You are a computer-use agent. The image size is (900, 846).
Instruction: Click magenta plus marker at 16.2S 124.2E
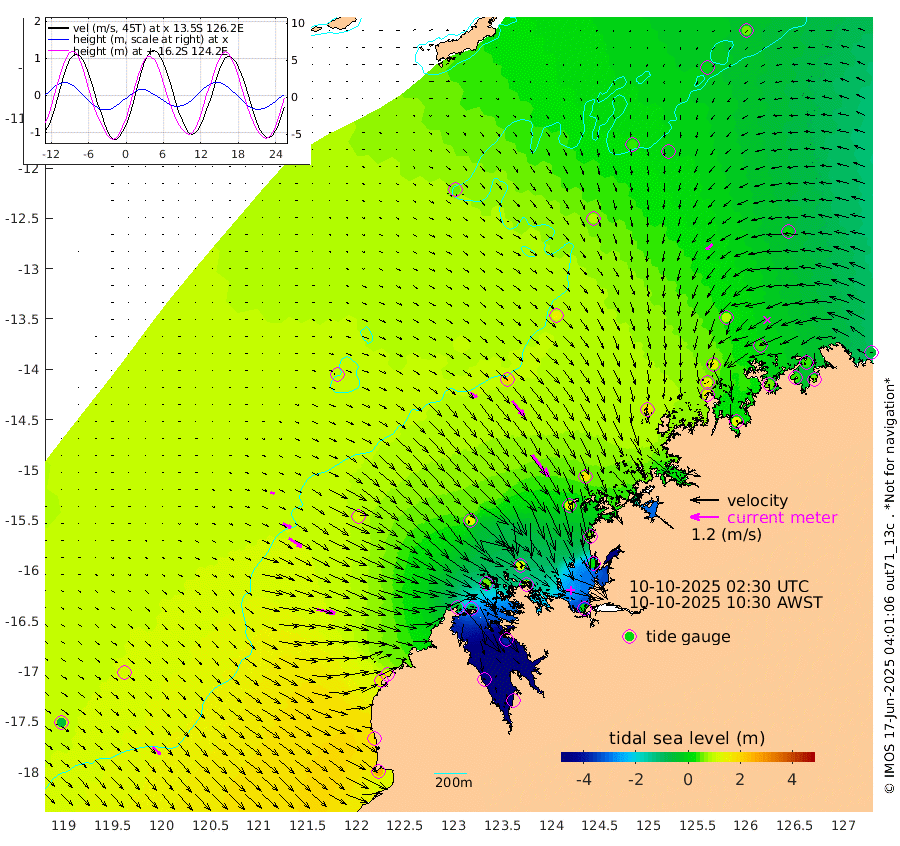(x=570, y=589)
